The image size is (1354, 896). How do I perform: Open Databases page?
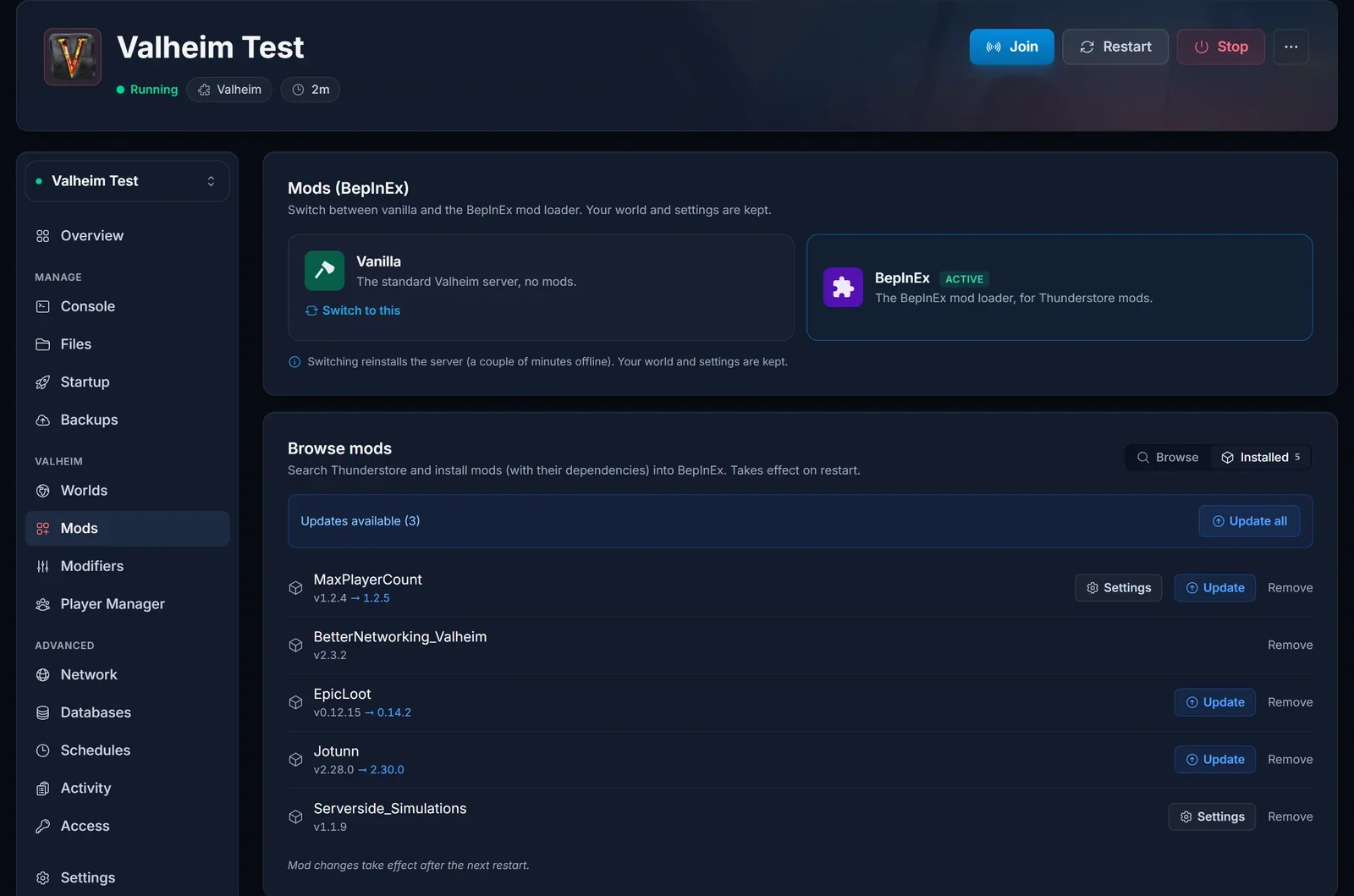pos(127,712)
